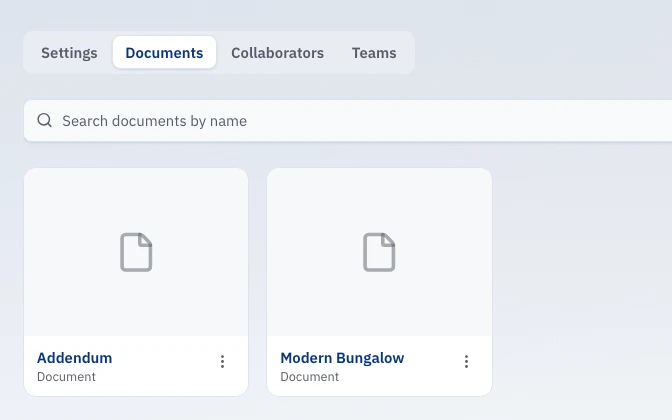Viewport: 672px width, 420px height.
Task: Click the Document label under Addendum
Action: (x=66, y=377)
